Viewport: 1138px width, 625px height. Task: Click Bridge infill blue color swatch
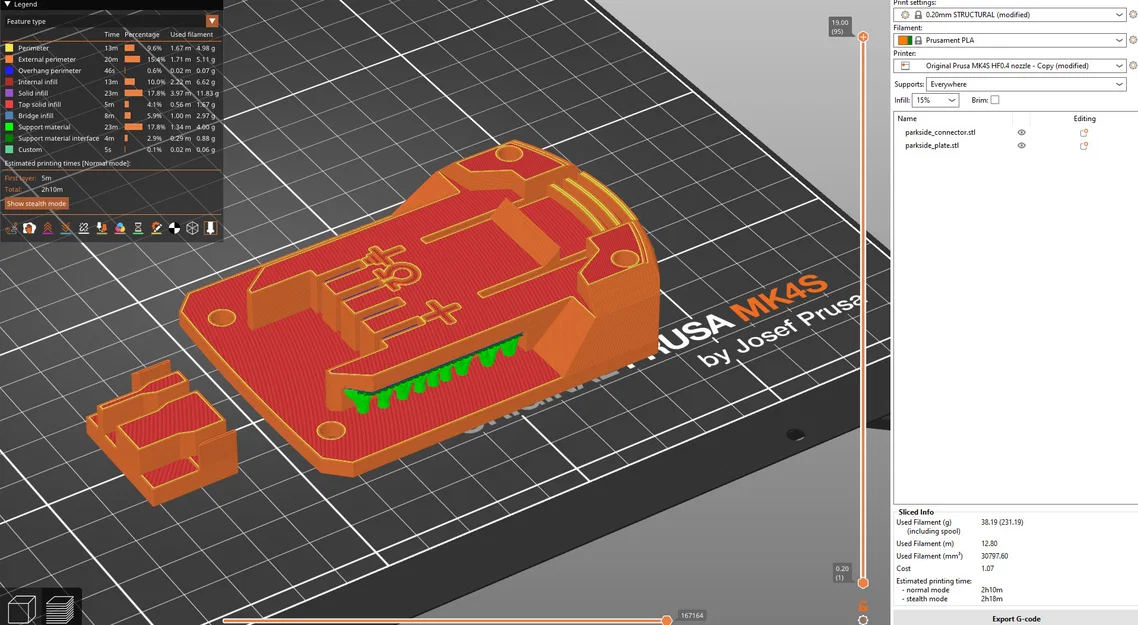9,115
